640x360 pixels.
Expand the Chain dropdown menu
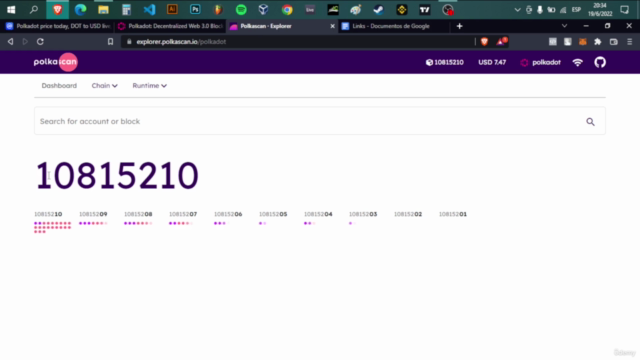104,86
